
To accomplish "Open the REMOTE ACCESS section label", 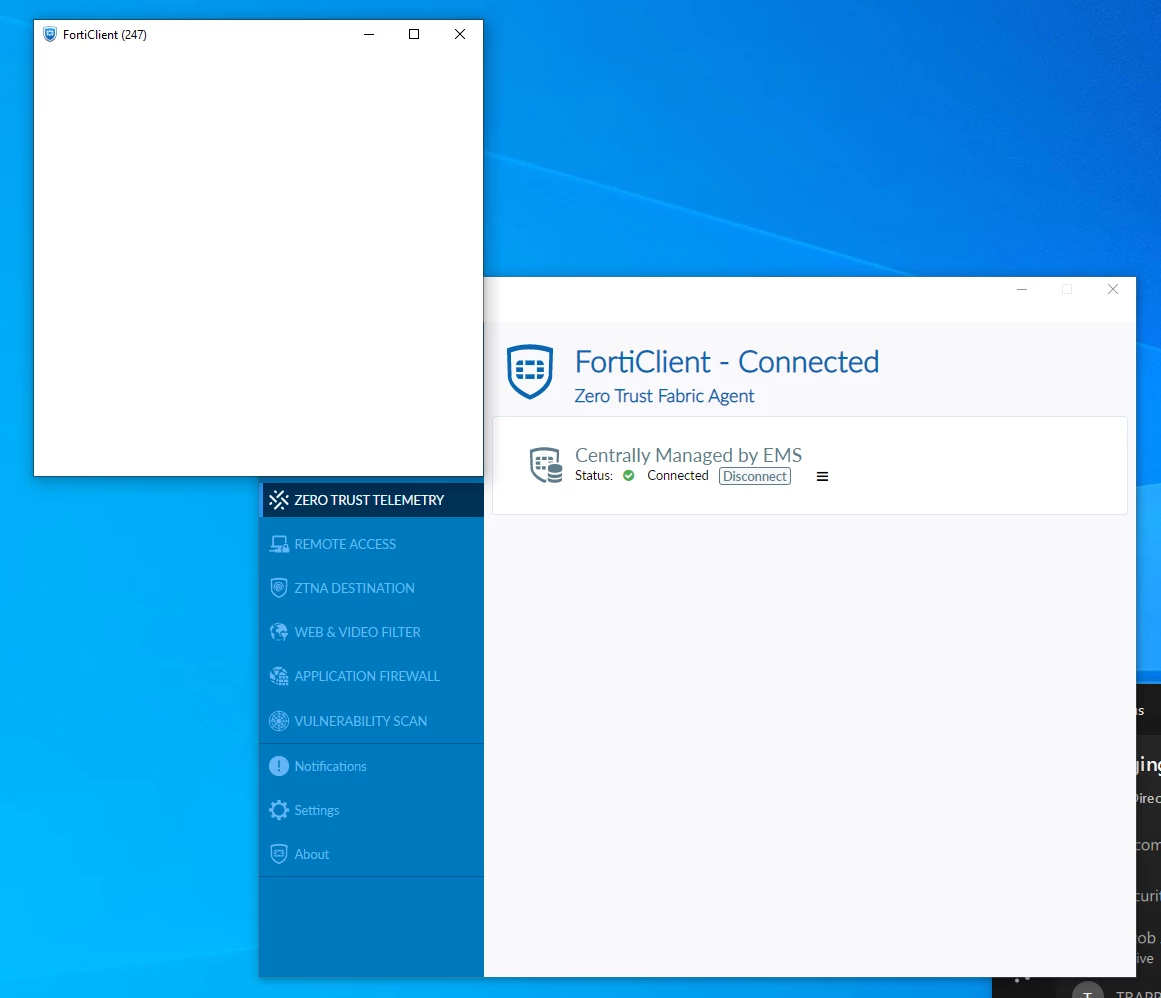I will pyautogui.click(x=345, y=544).
